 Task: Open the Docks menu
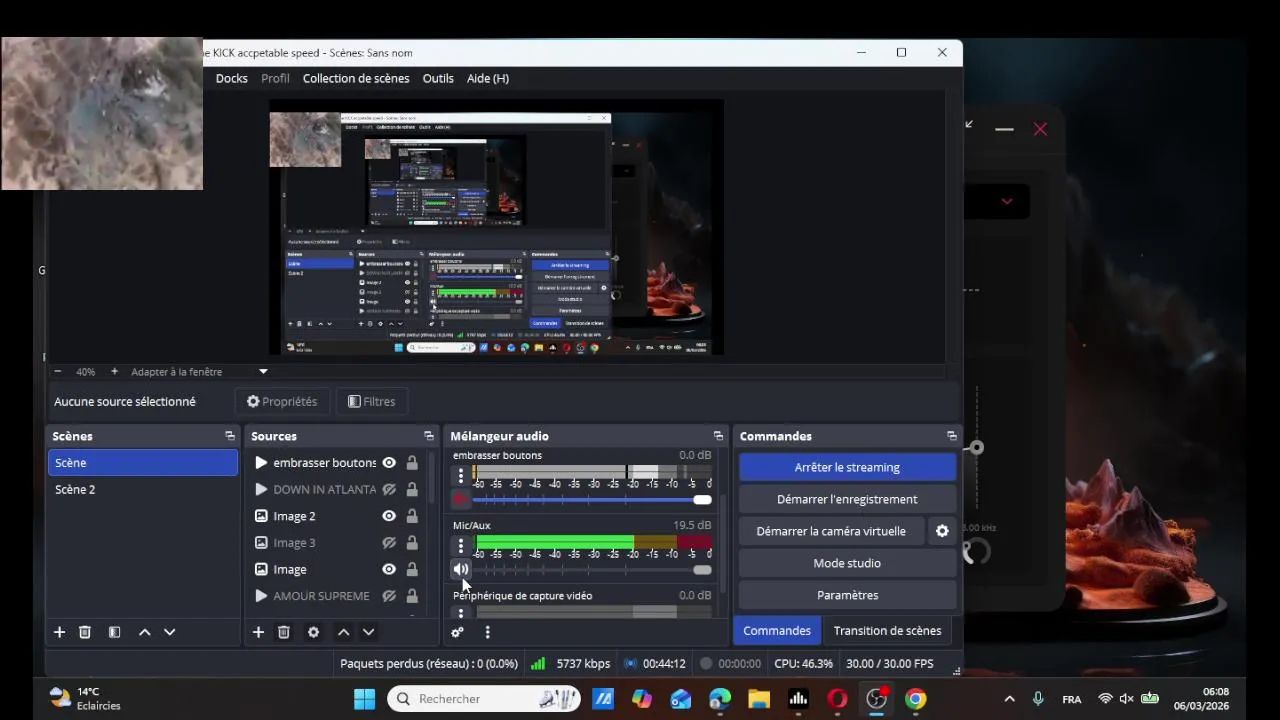click(x=231, y=78)
